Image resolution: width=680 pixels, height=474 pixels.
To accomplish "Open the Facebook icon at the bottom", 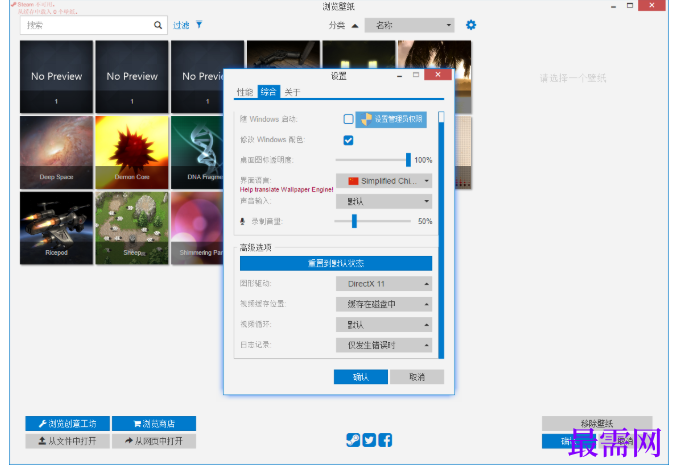I will tap(385, 440).
